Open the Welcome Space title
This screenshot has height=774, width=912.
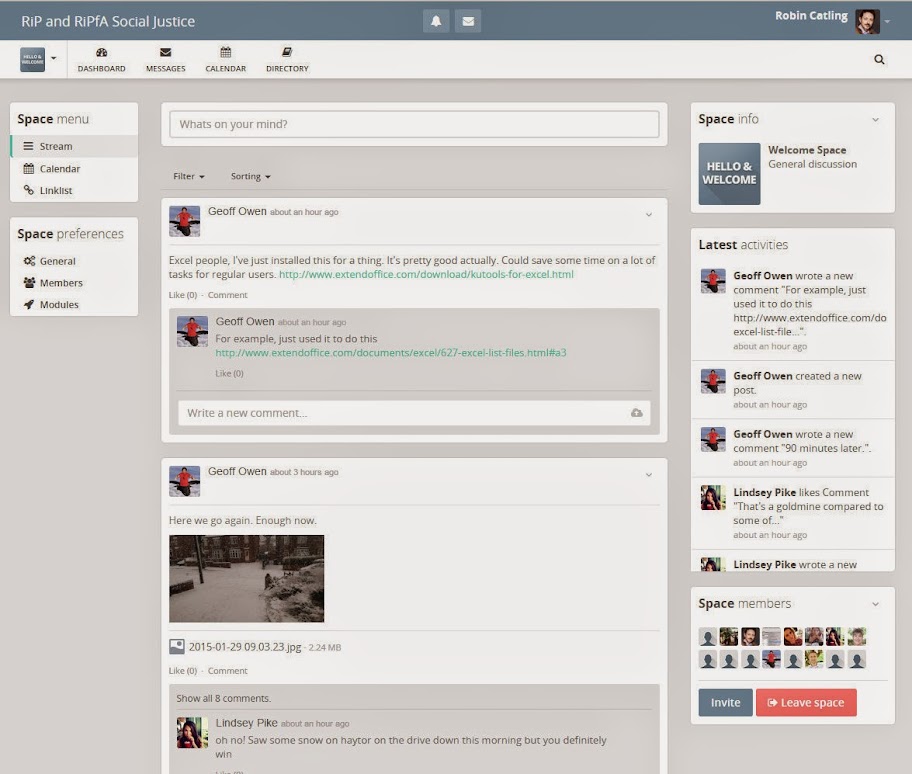click(807, 150)
